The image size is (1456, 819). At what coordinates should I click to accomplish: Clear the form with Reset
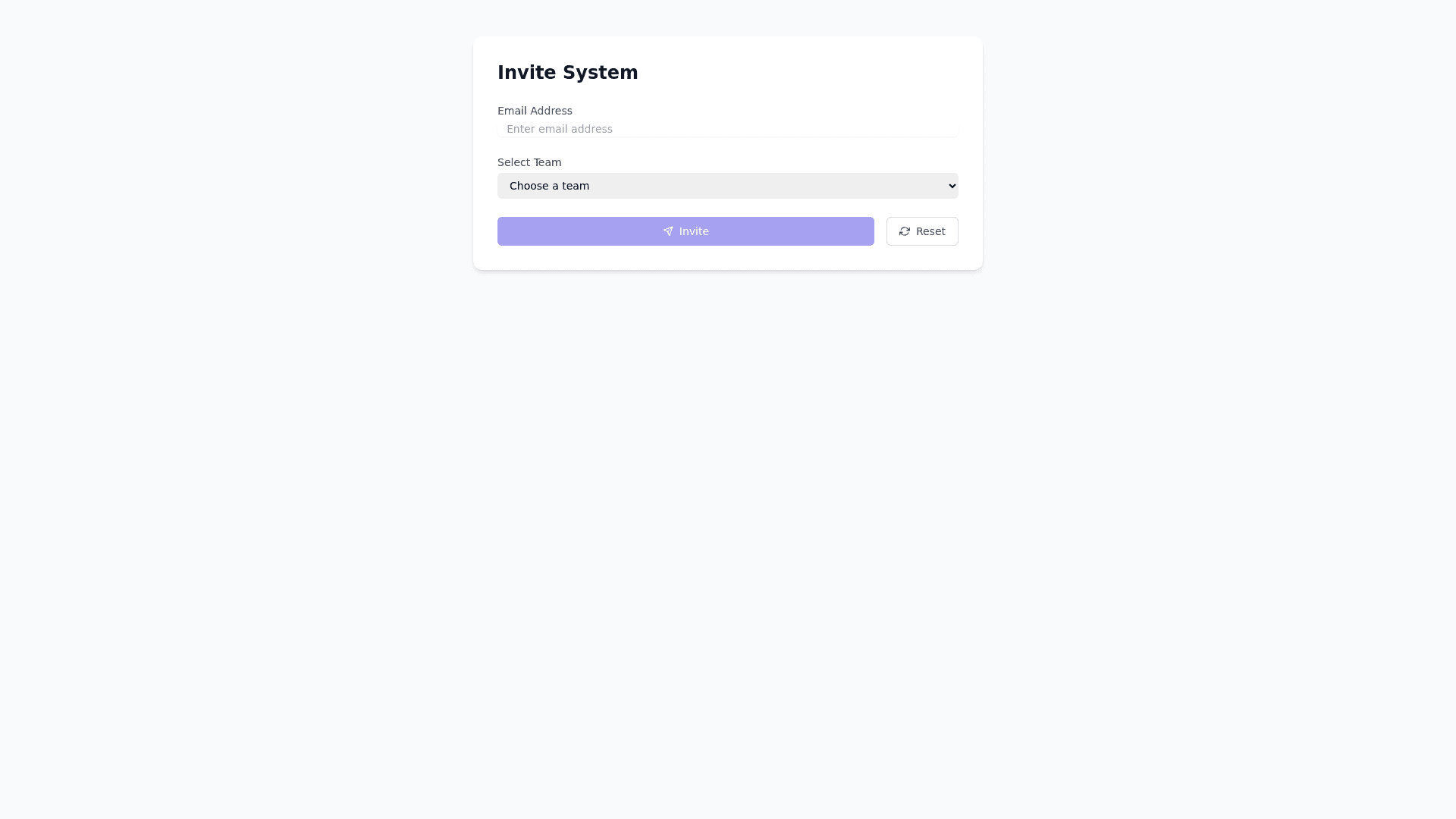tap(922, 231)
